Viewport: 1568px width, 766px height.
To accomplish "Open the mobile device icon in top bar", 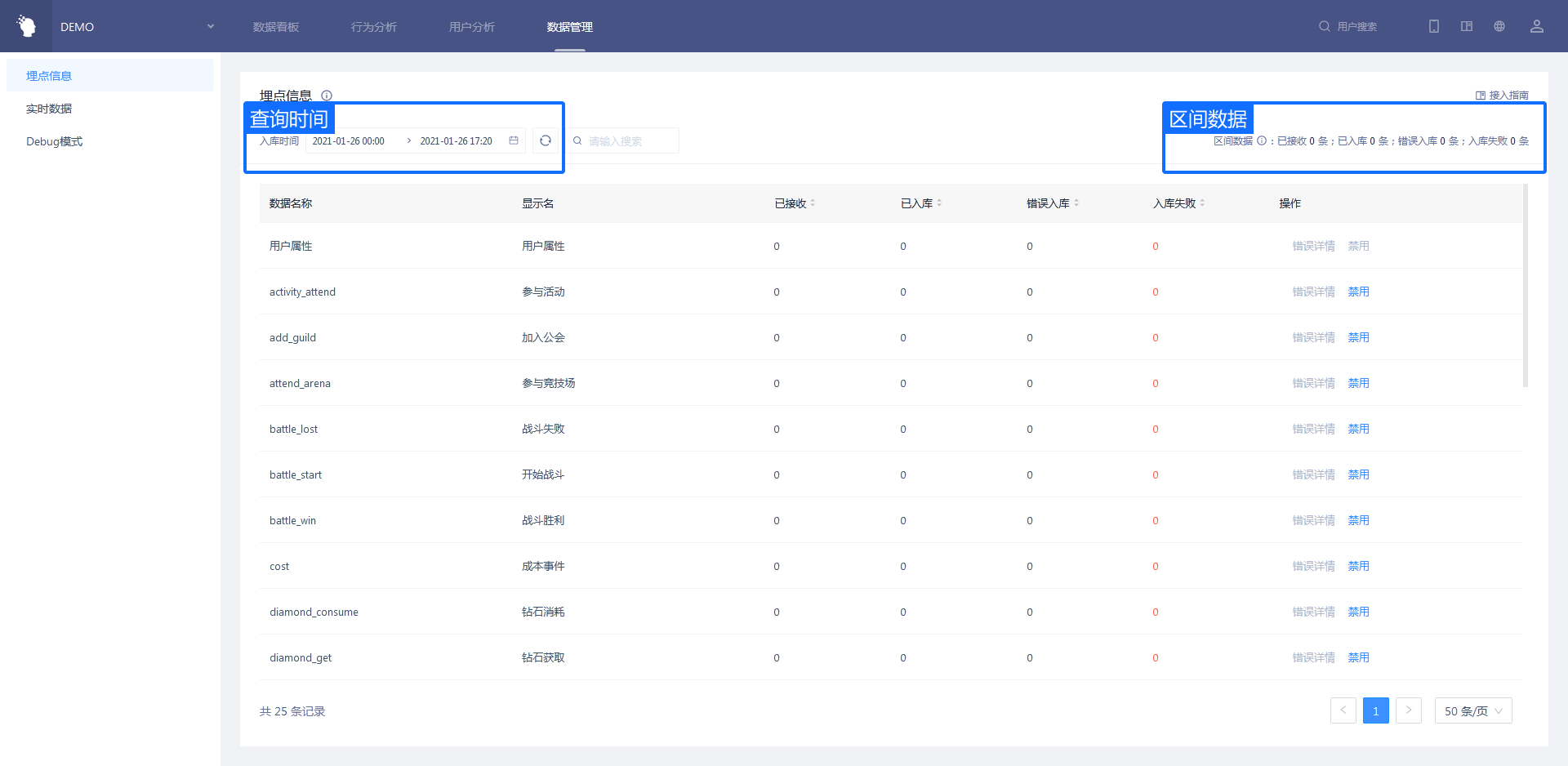I will pyautogui.click(x=1433, y=26).
